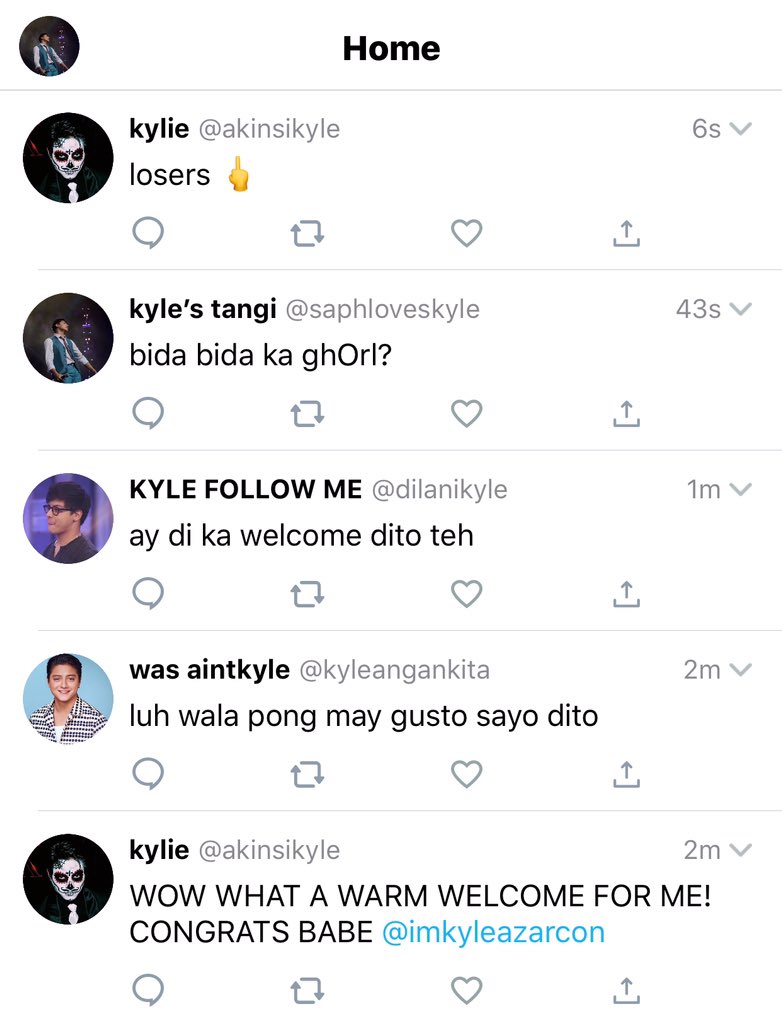Open options chevron on the 6s tweet
This screenshot has height=1024, width=782.
pyautogui.click(x=740, y=129)
